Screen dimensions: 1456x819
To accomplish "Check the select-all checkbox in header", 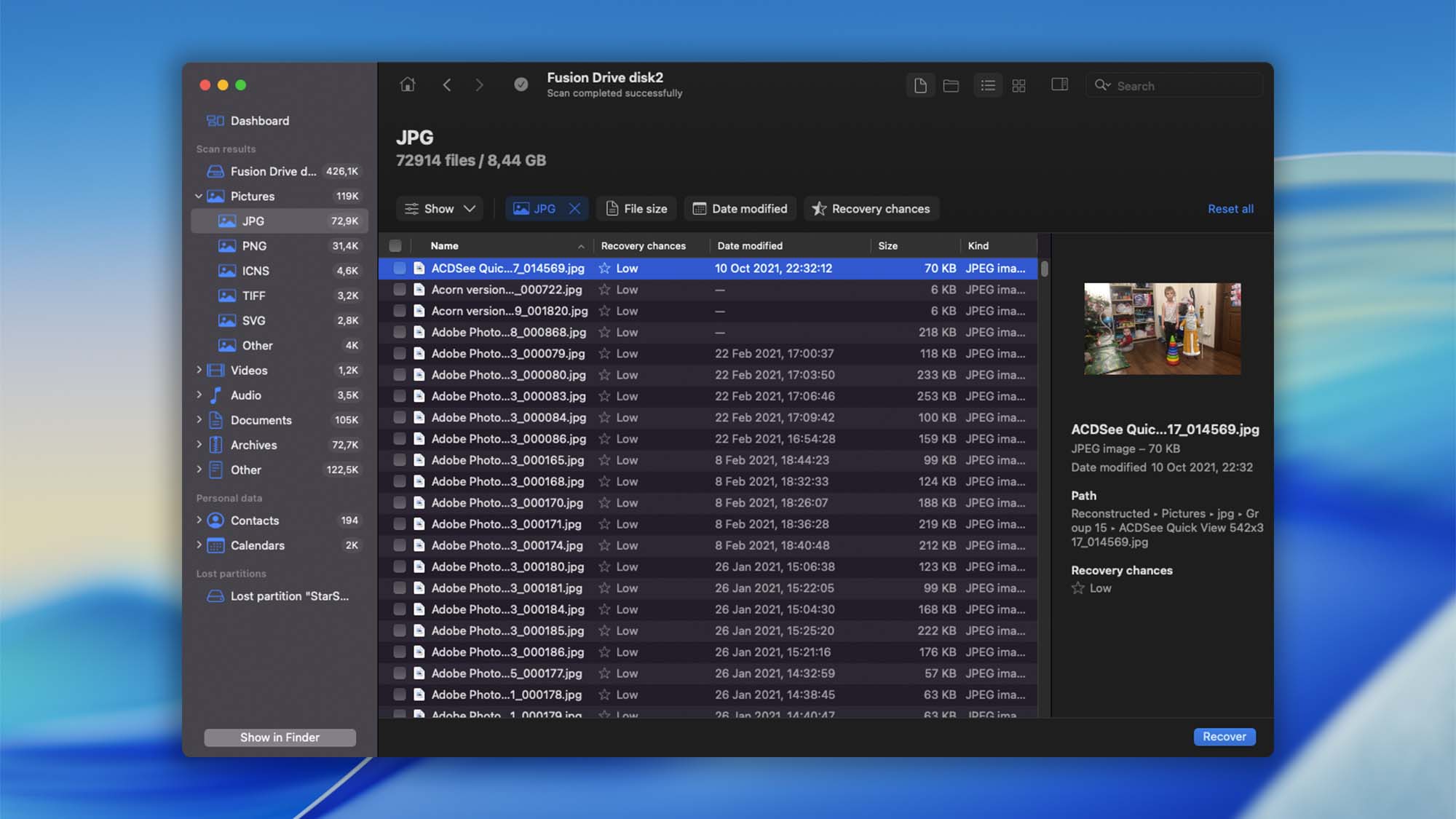I will click(x=395, y=246).
